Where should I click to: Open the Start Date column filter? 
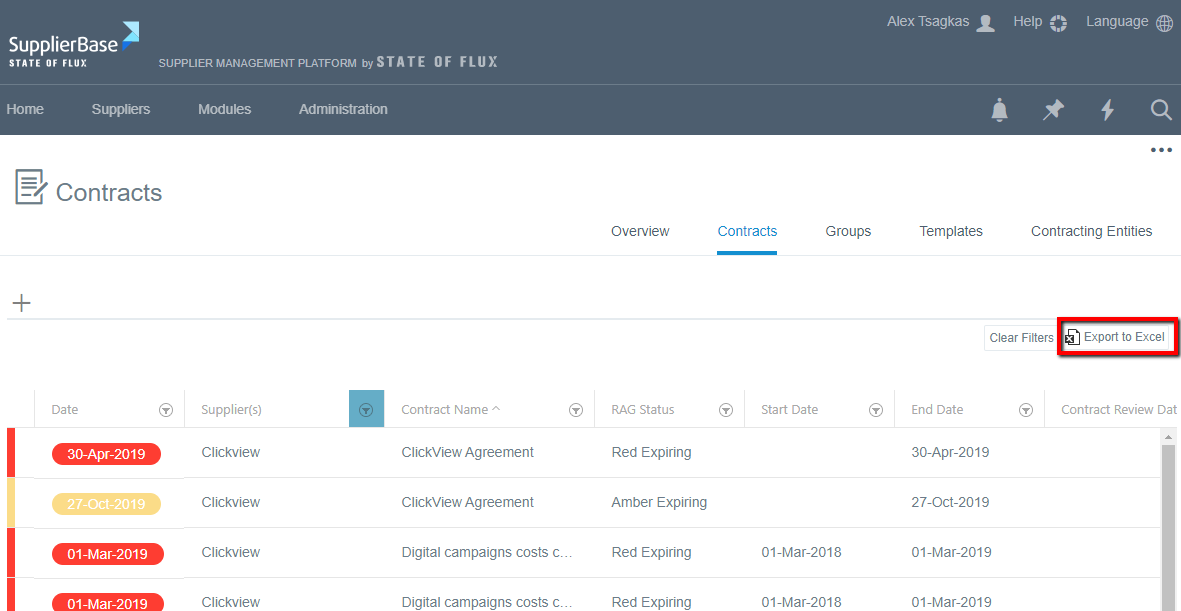pyautogui.click(x=876, y=410)
